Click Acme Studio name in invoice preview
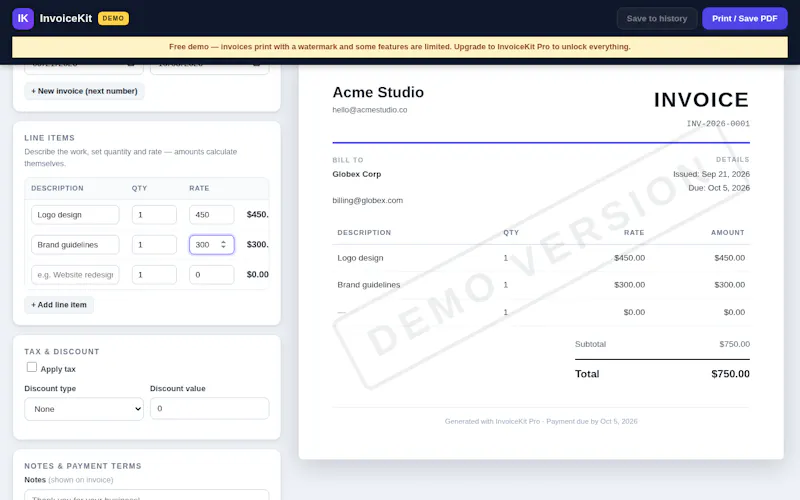 pos(378,92)
